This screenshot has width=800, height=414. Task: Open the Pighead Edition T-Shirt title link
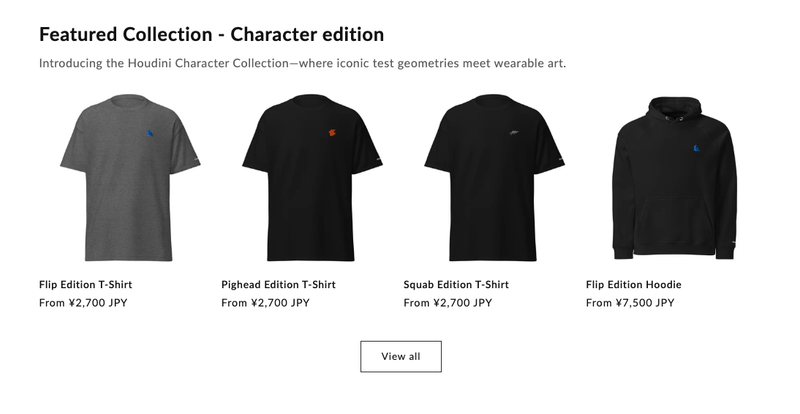(278, 284)
